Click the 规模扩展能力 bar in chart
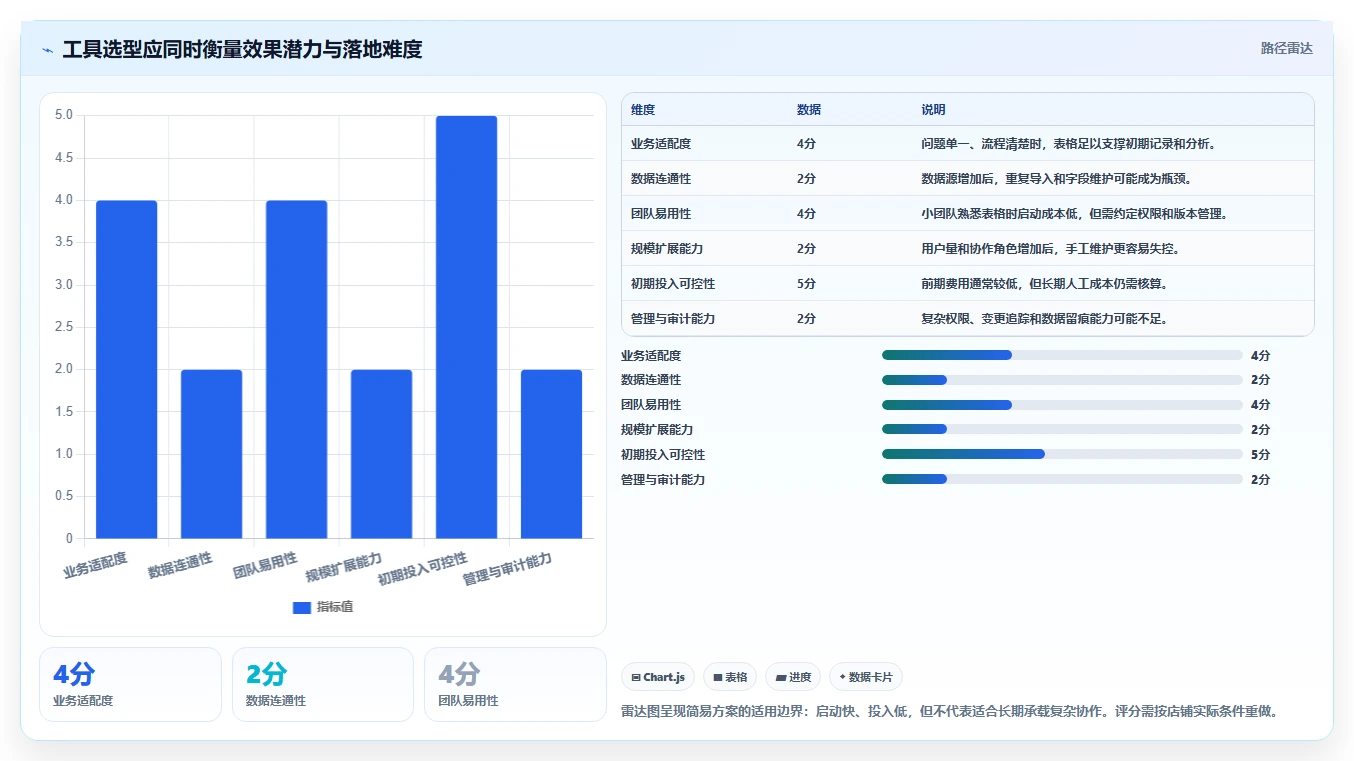Viewport: 1354px width, 761px height. tap(381, 454)
